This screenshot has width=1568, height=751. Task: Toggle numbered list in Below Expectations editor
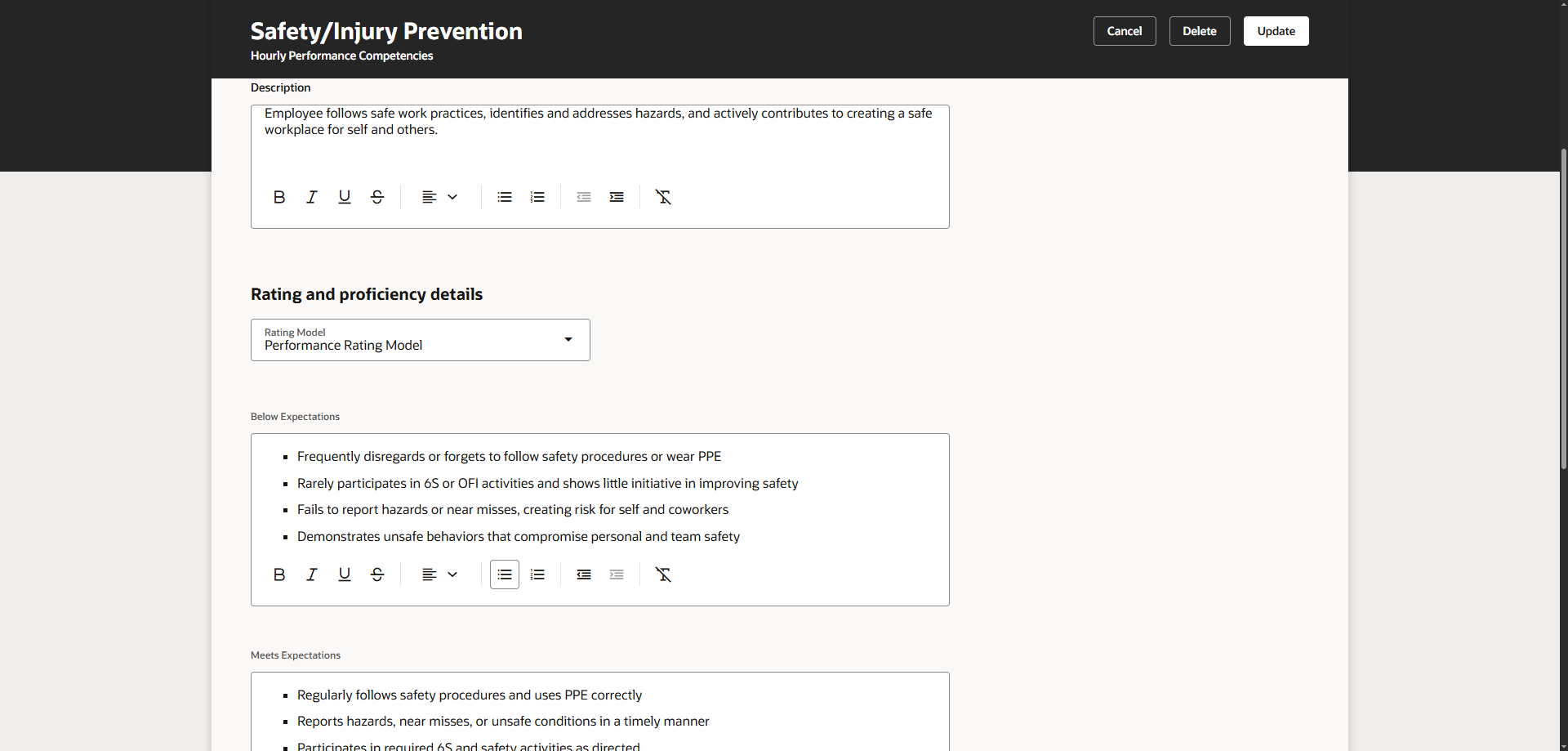click(537, 574)
